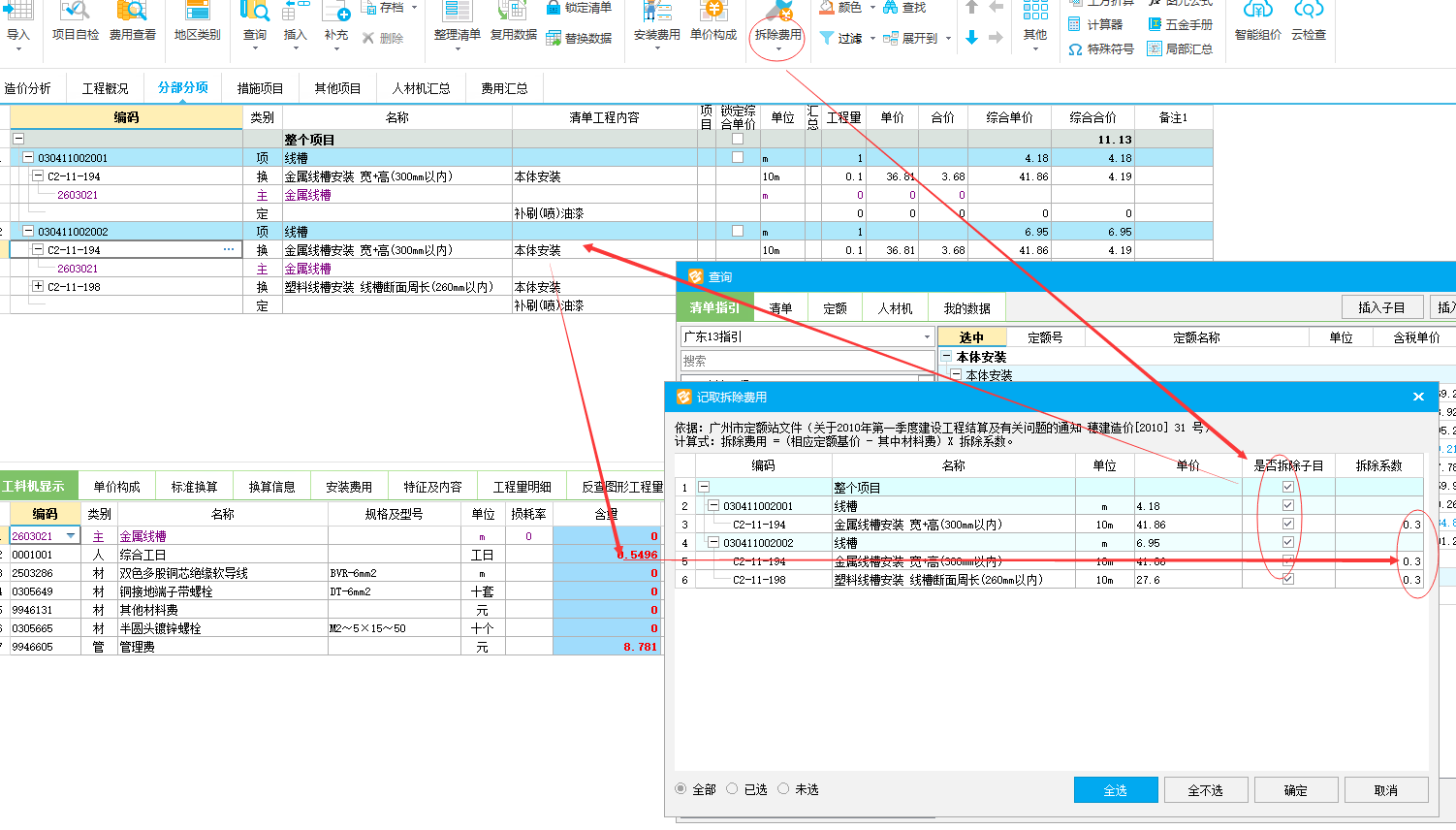This screenshot has height=830, width=1456.
Task: Collapse the first C2-11-194 node under 030411002001
Action: 38,176
